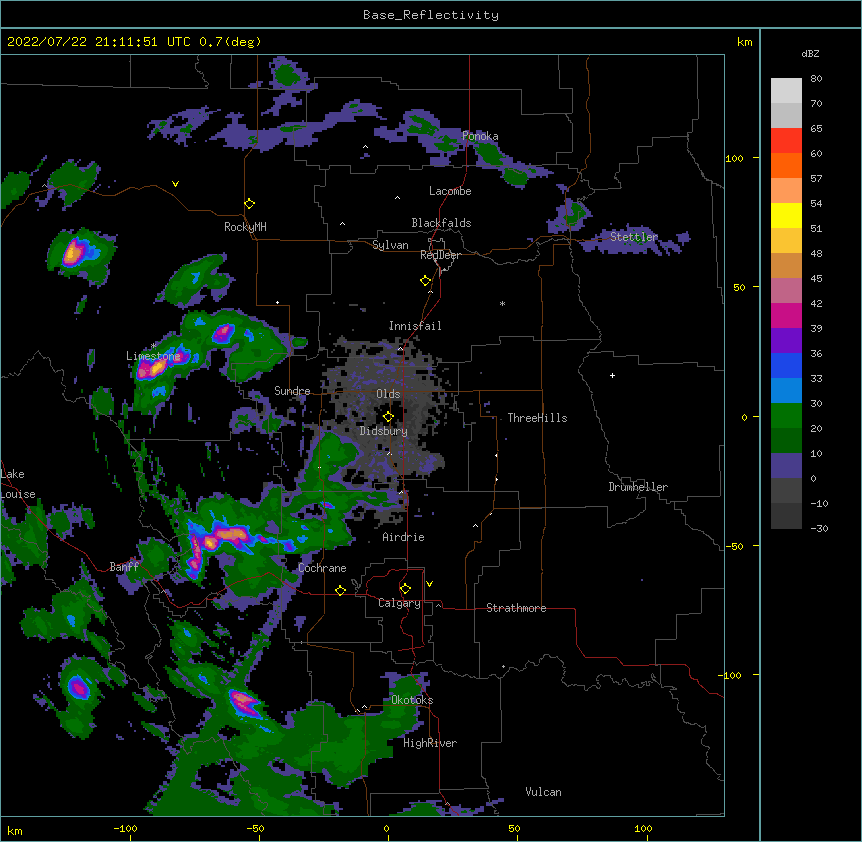Pick the white 70-80 dBZ legend swatch
This screenshot has height=842, width=862.
click(x=786, y=91)
